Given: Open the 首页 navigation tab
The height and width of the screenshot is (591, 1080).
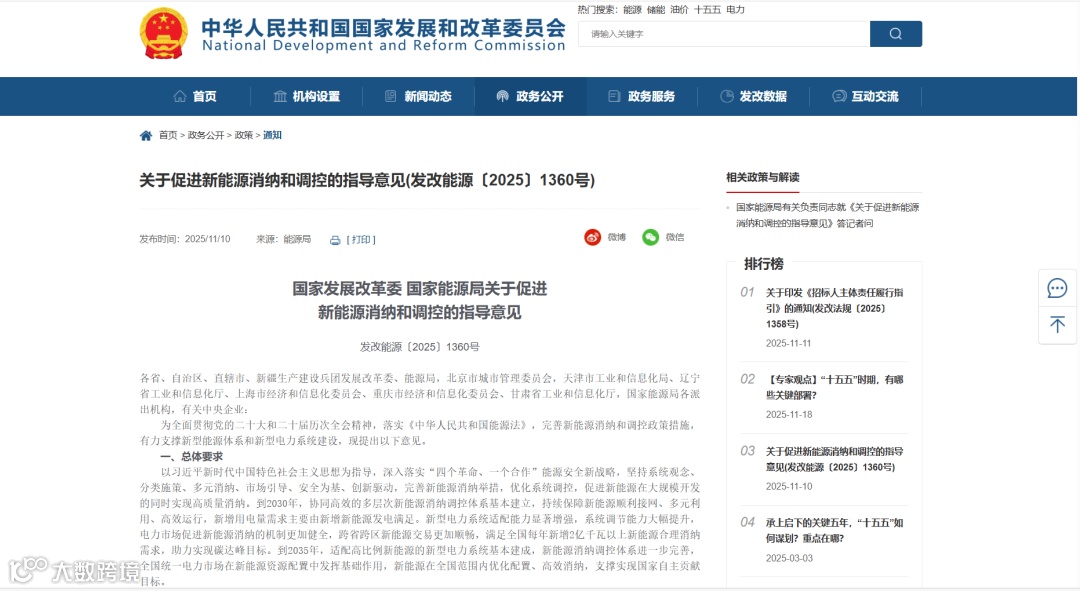Looking at the screenshot, I should (x=195, y=96).
